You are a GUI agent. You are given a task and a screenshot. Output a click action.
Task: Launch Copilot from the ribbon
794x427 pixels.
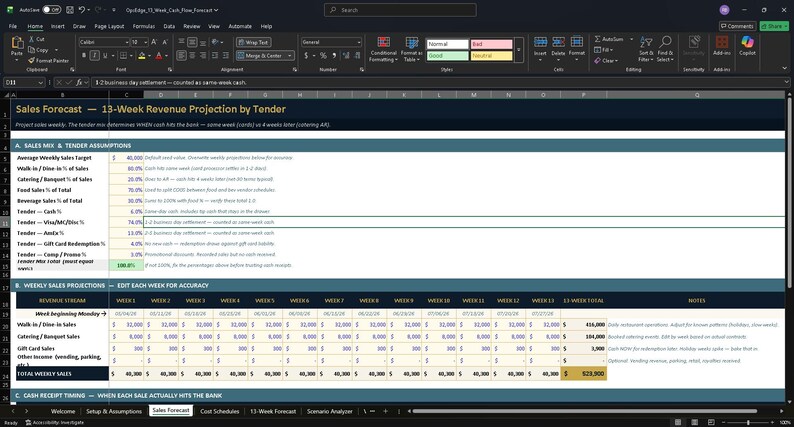point(747,46)
